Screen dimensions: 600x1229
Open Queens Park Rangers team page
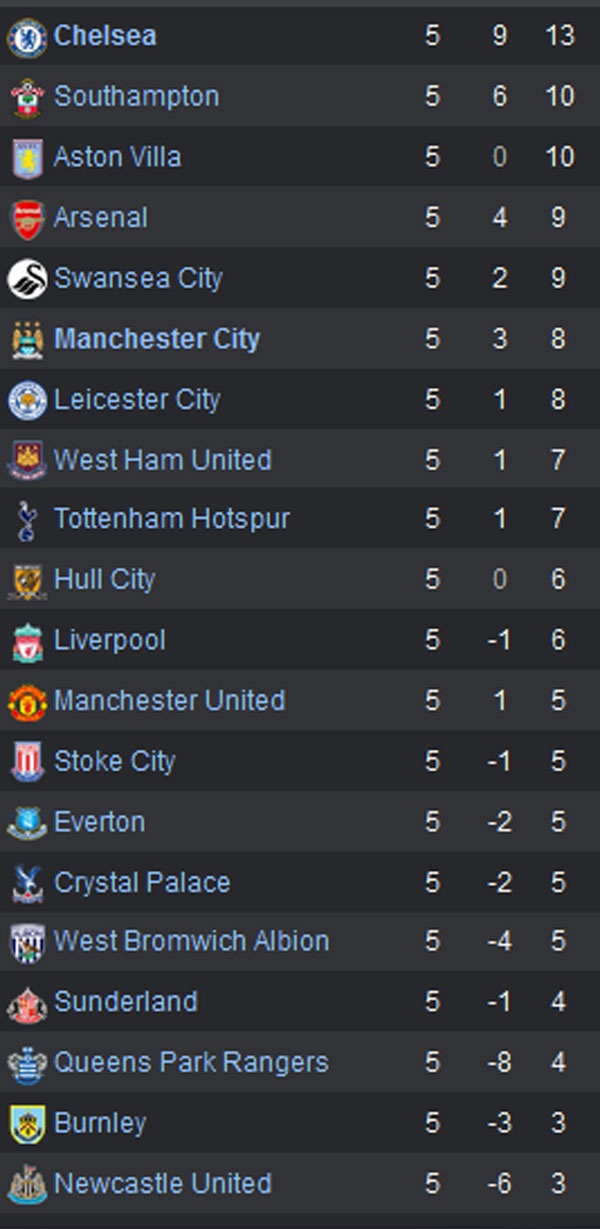pyautogui.click(x=191, y=1062)
